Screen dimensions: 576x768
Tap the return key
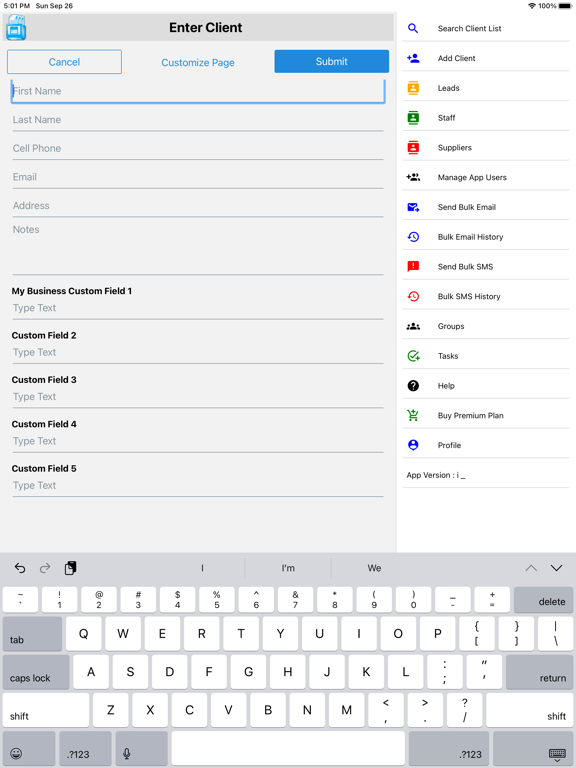[x=539, y=672]
